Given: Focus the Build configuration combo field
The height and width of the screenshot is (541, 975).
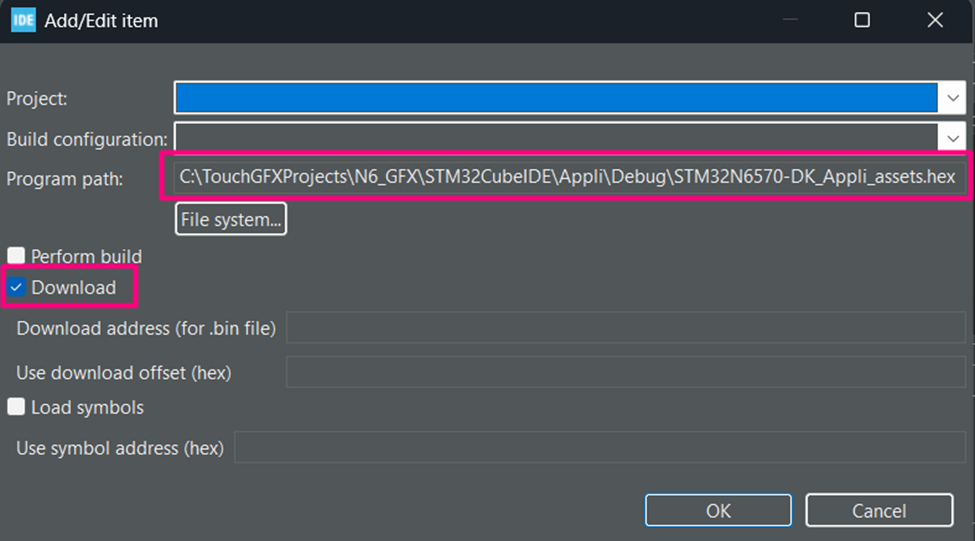Looking at the screenshot, I should (x=555, y=138).
